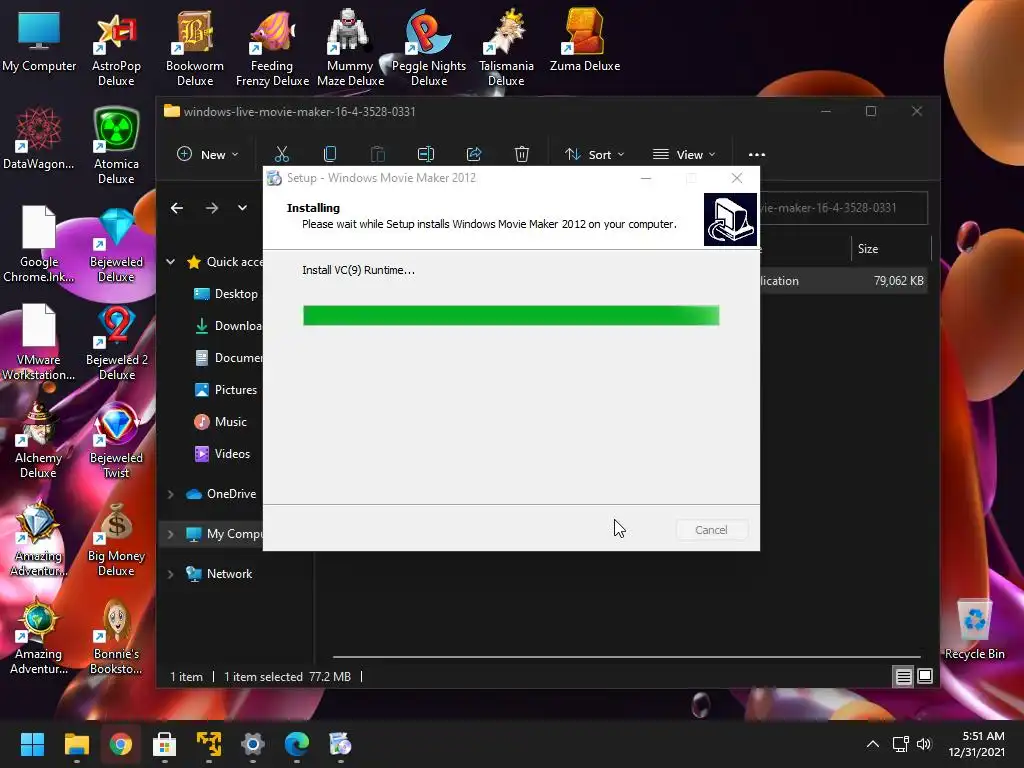Screen dimensions: 1024x768
Task: Open Talismania Deluxe desktop shortcut
Action: pyautogui.click(x=506, y=48)
